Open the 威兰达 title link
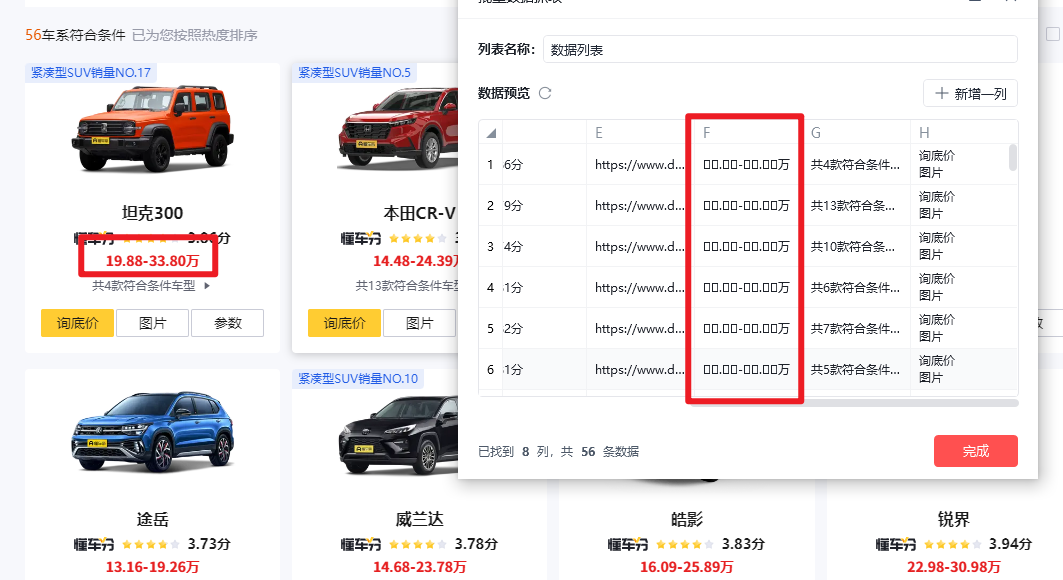 click(420, 520)
